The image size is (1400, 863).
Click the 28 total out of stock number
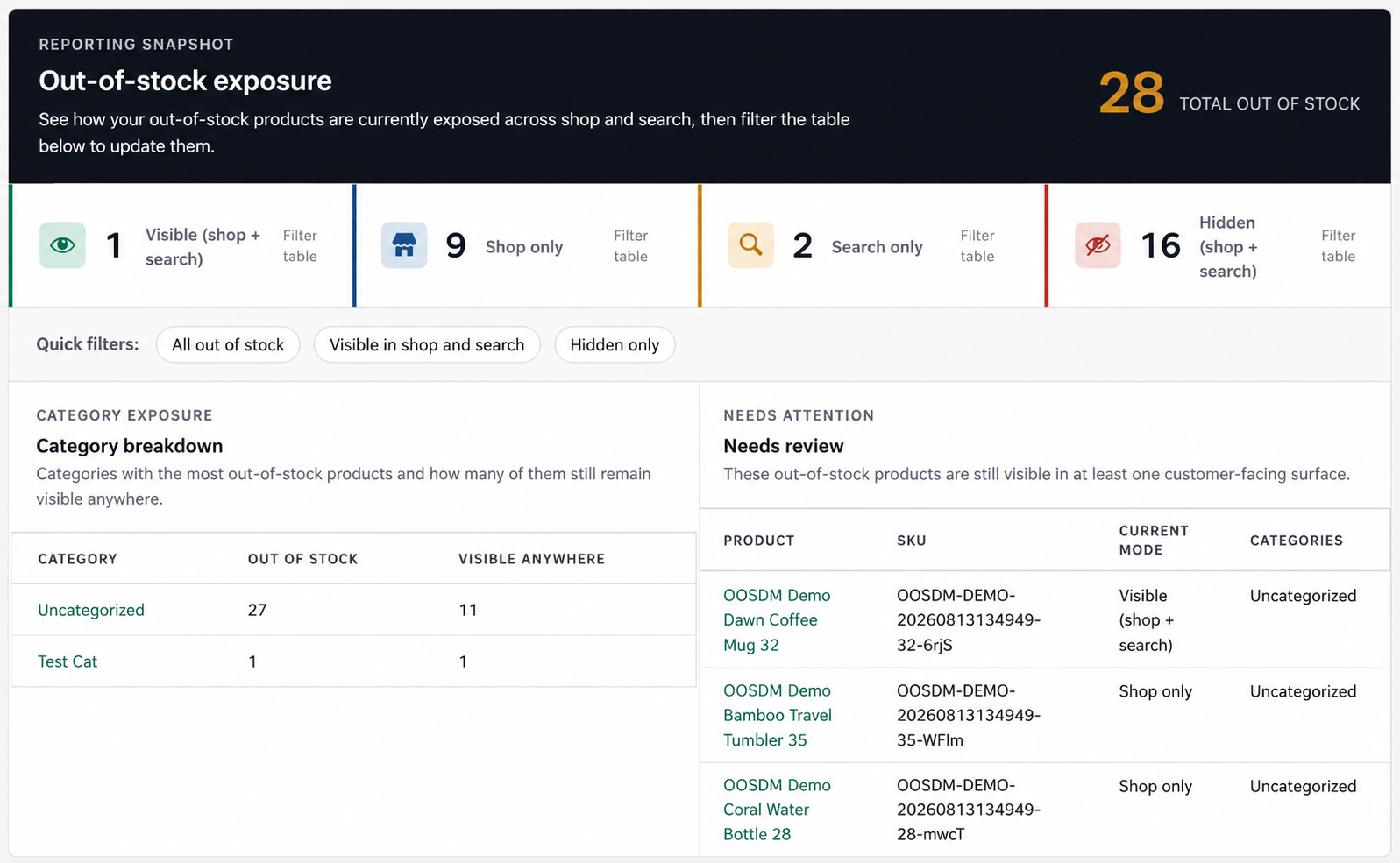point(1131,94)
